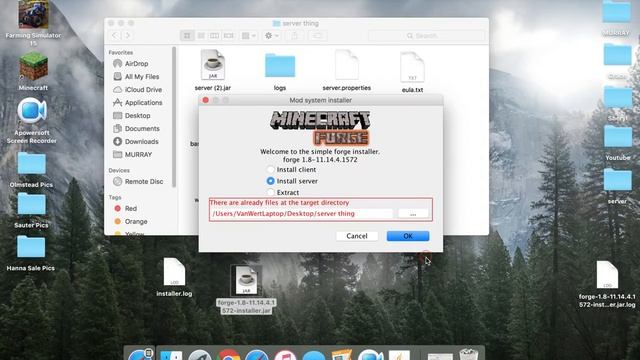The width and height of the screenshot is (640, 360).
Task: Switch Finder to list view
Action: click(x=201, y=36)
